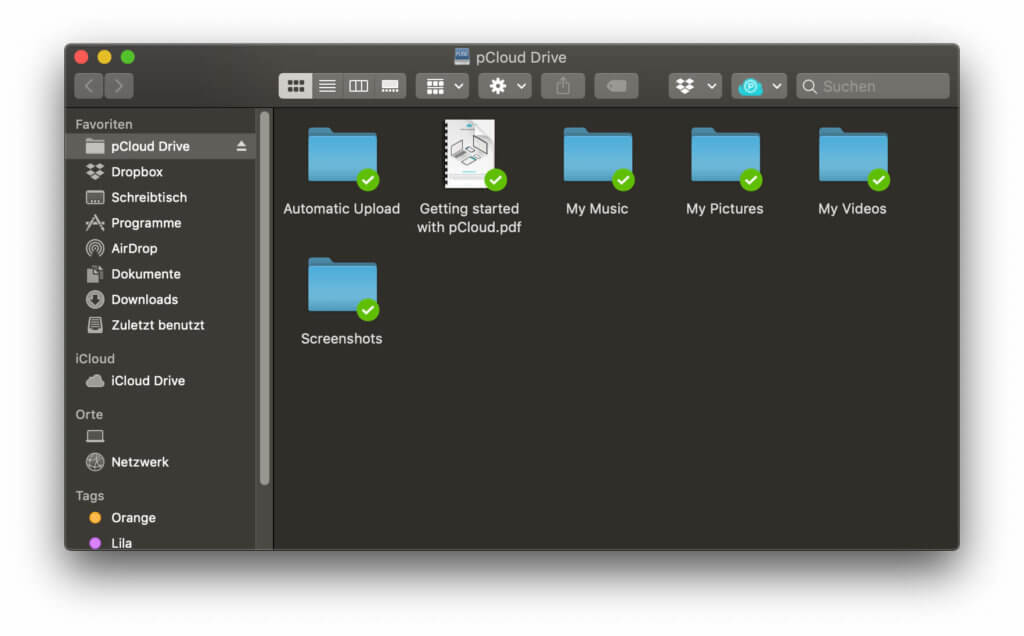Eject pCloud Drive in sidebar
Screen dimensions: 1024x636
241,146
